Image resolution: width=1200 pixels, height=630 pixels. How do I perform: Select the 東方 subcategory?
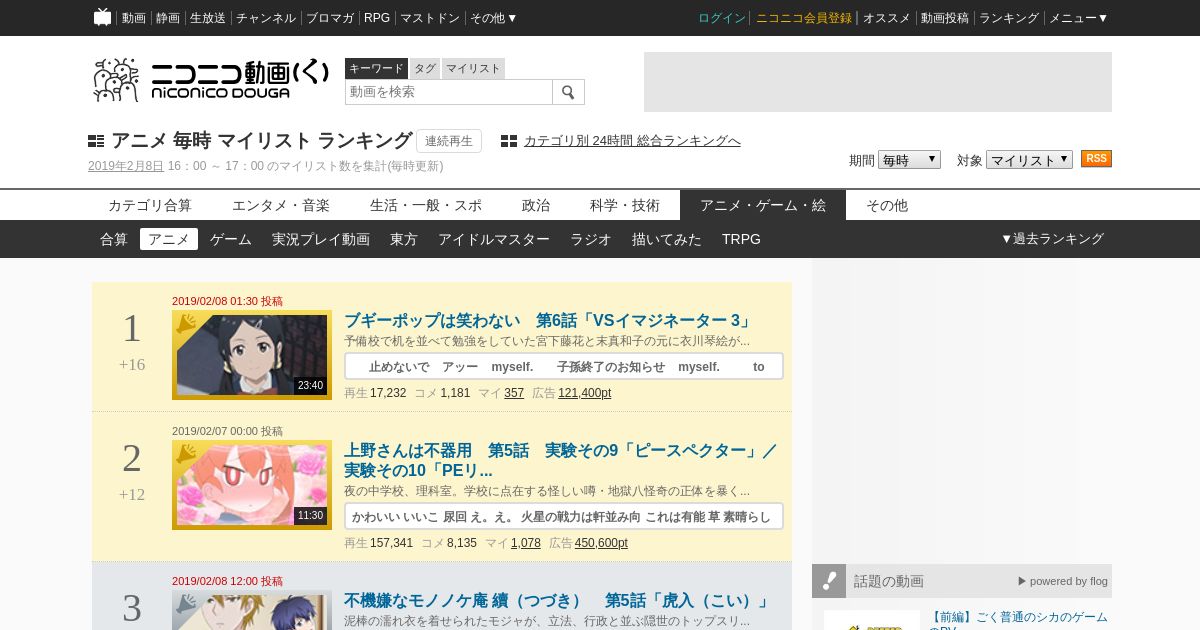pos(404,239)
